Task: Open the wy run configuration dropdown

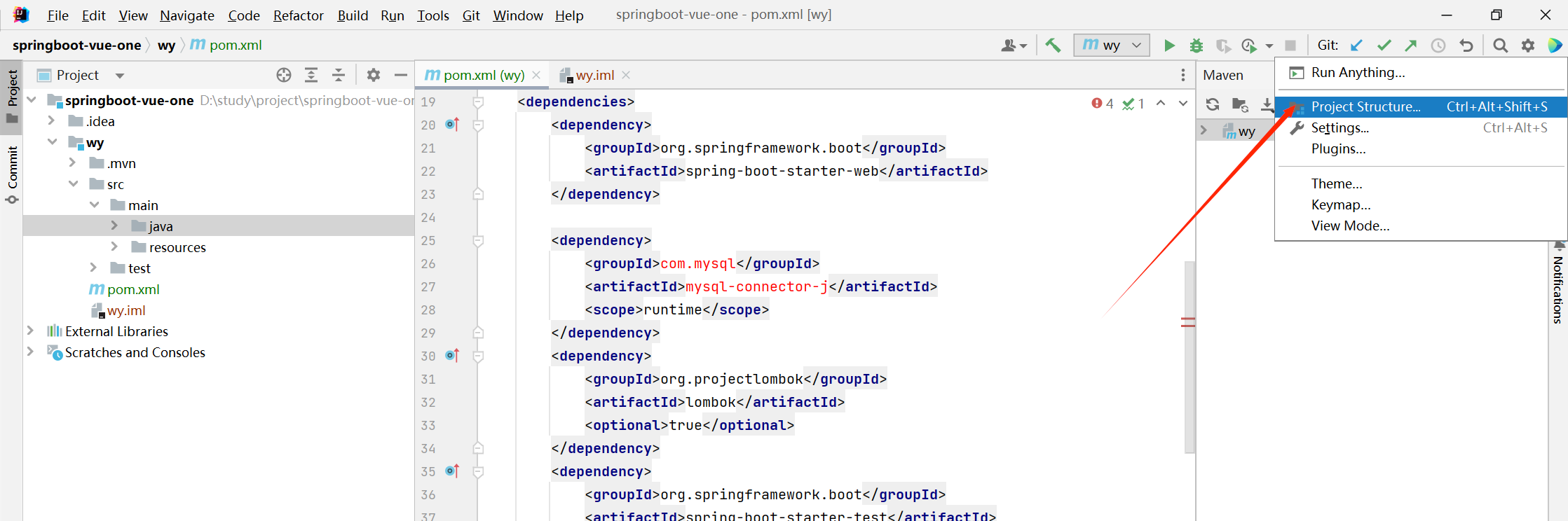Action: pyautogui.click(x=1112, y=46)
